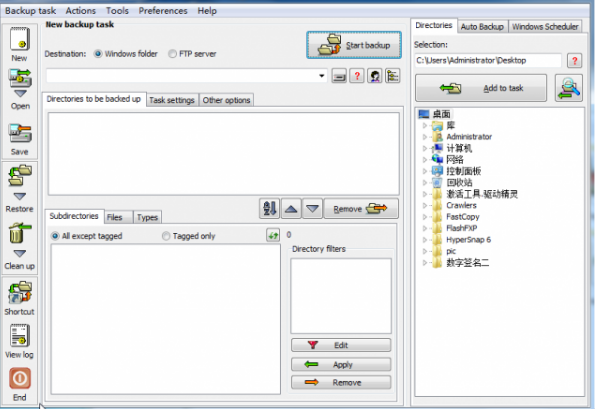The height and width of the screenshot is (409, 599).
Task: Choose Tagged only radio option
Action: (x=166, y=236)
